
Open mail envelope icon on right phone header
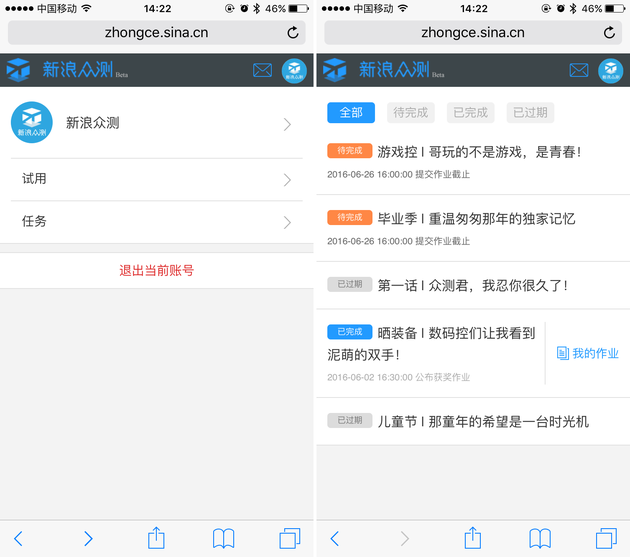[579, 70]
